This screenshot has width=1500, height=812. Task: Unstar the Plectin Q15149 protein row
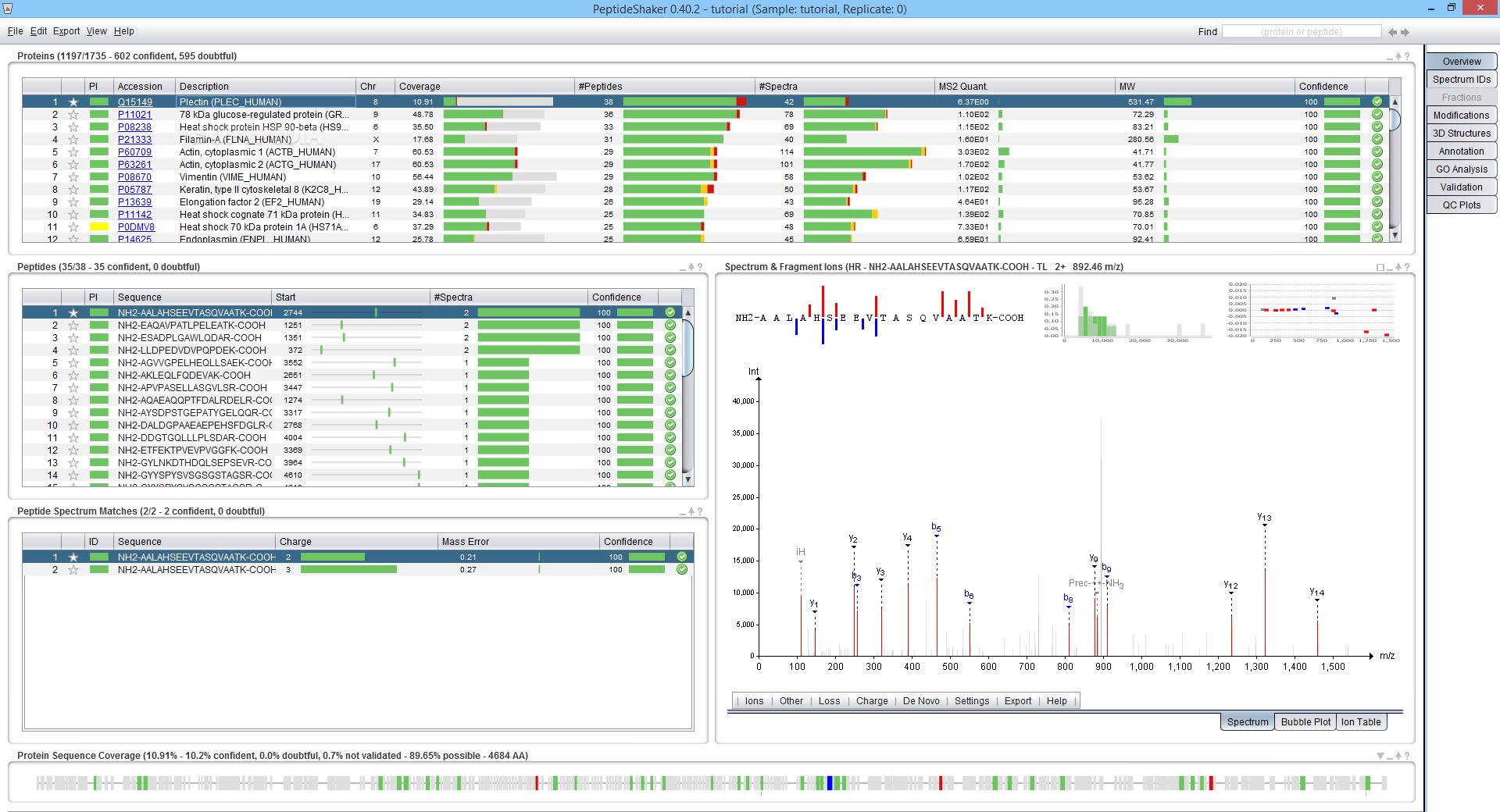click(x=73, y=102)
